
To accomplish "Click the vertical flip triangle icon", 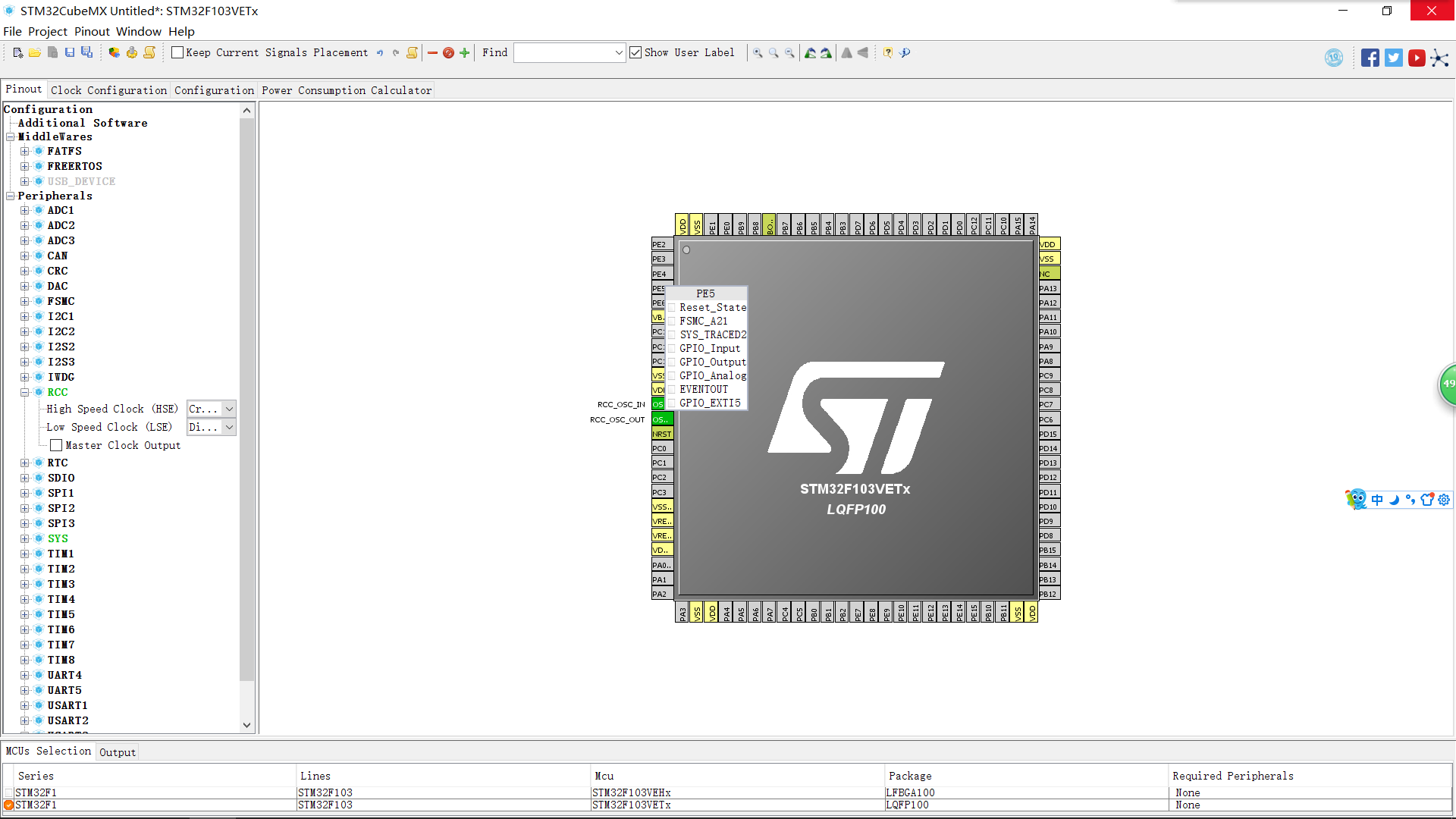I will coord(847,52).
